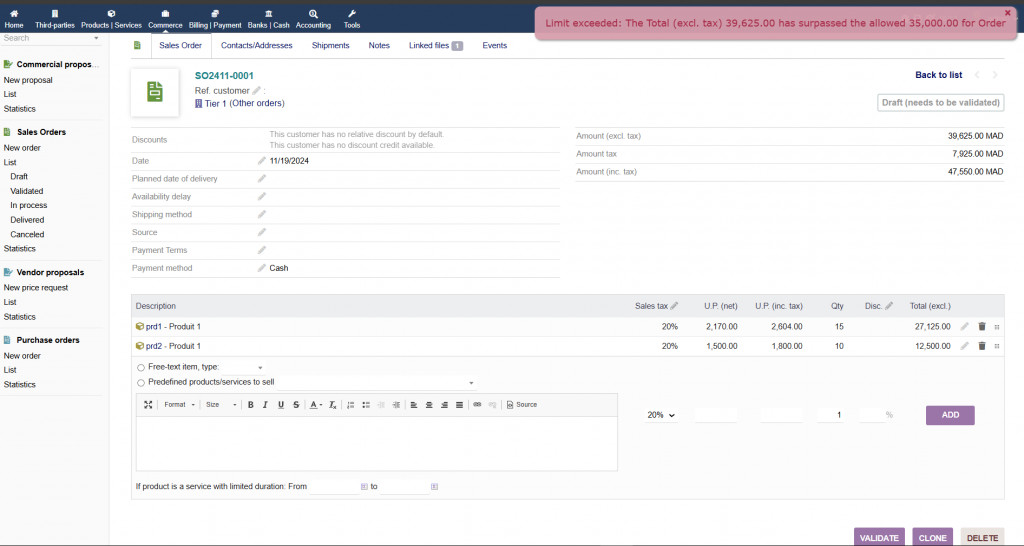1024x546 pixels.
Task: Open the 20% sales tax dropdown
Action: (661, 415)
